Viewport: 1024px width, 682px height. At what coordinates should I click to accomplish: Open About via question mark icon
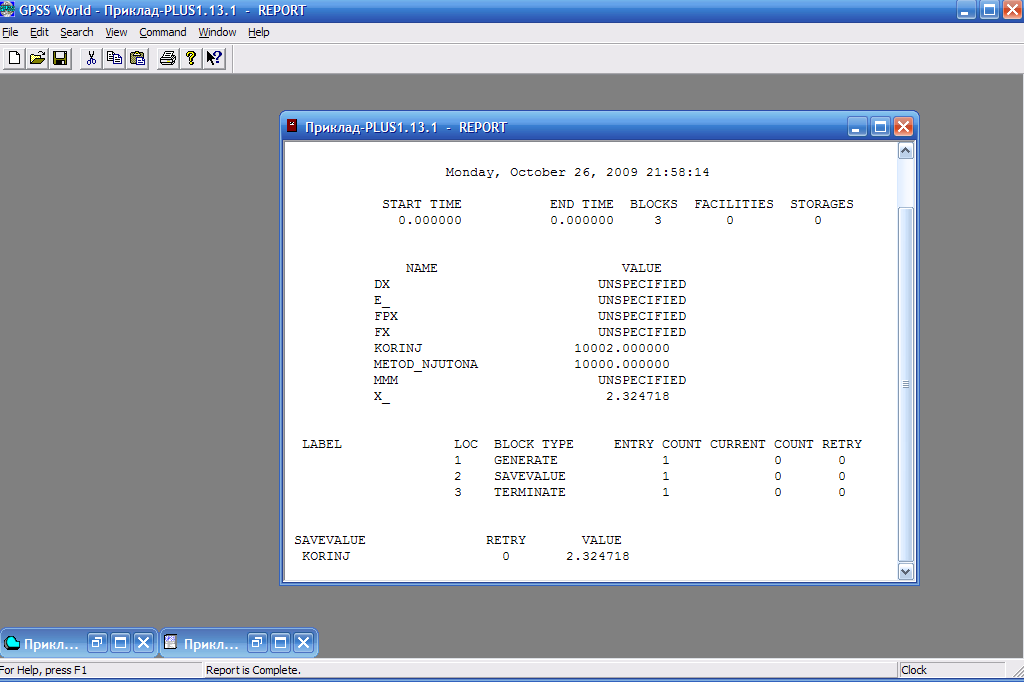(x=191, y=58)
